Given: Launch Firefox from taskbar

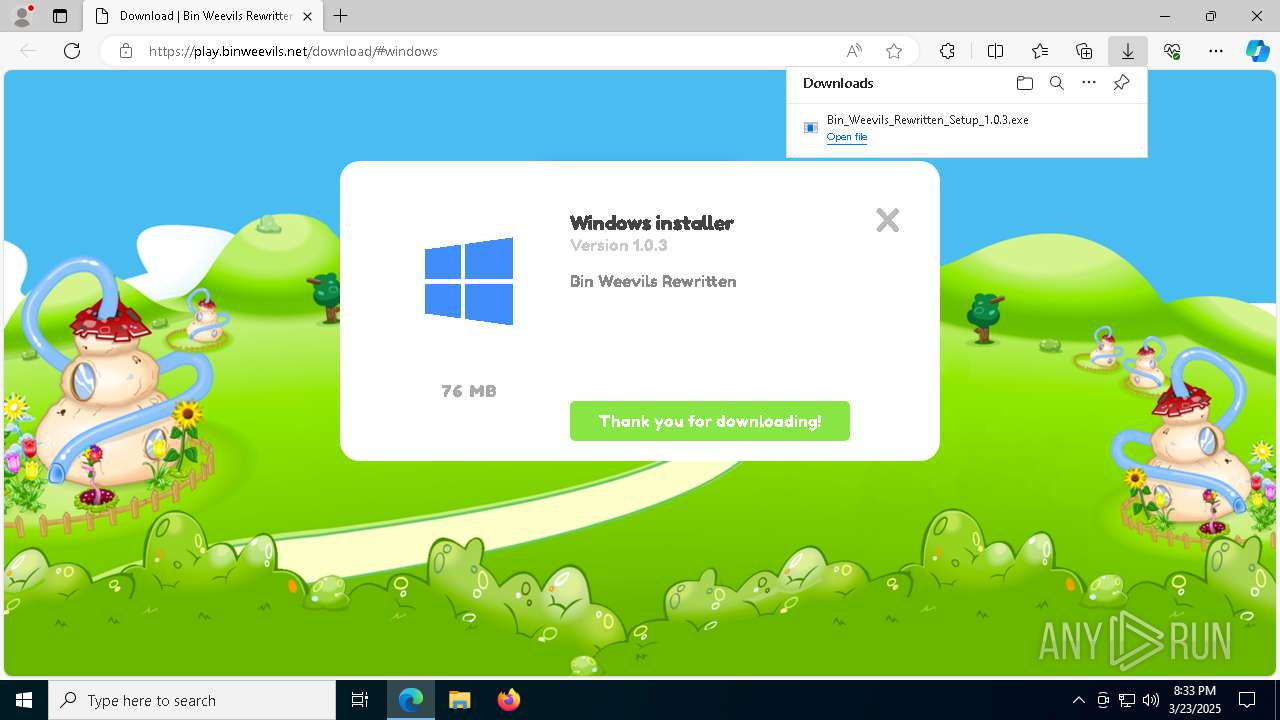Looking at the screenshot, I should click(x=509, y=700).
